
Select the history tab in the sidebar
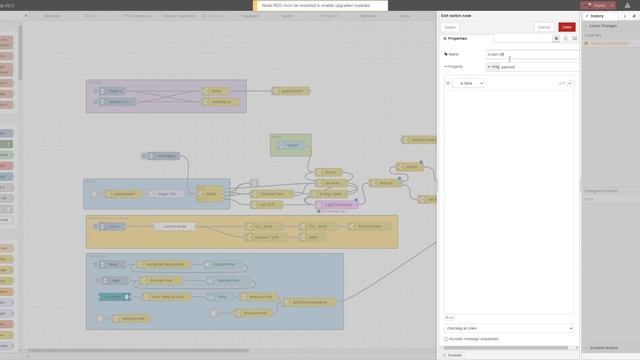(600, 16)
